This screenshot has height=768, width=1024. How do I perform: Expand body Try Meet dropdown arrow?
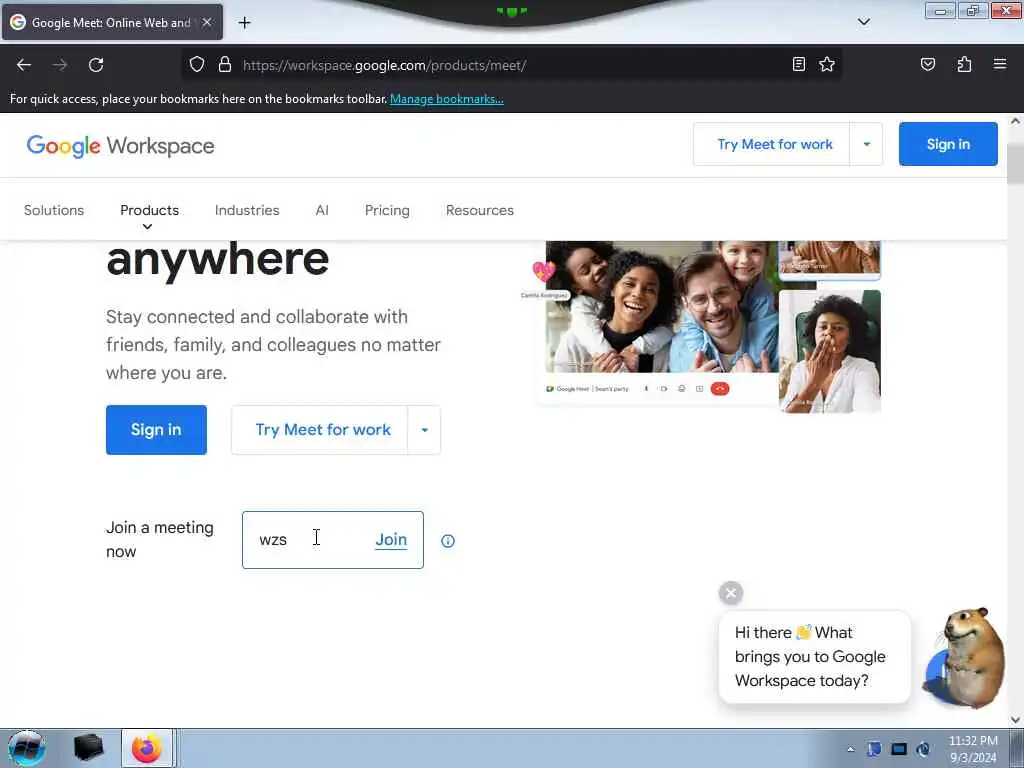(424, 430)
